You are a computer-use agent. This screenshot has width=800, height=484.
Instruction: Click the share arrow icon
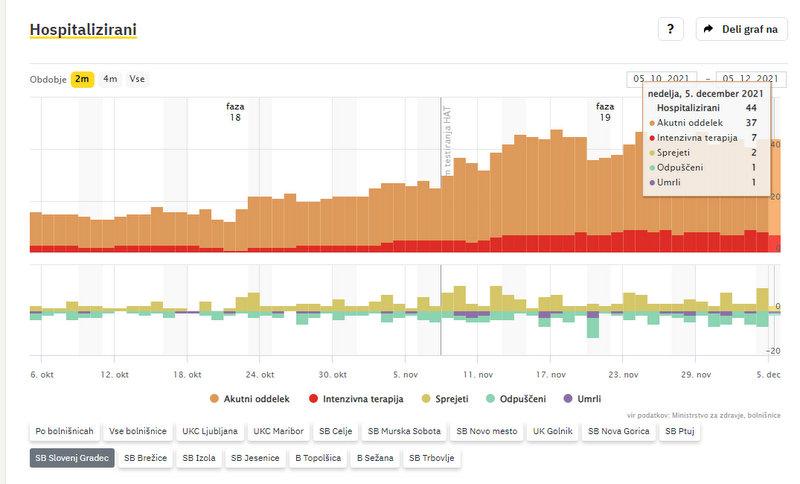click(x=708, y=29)
